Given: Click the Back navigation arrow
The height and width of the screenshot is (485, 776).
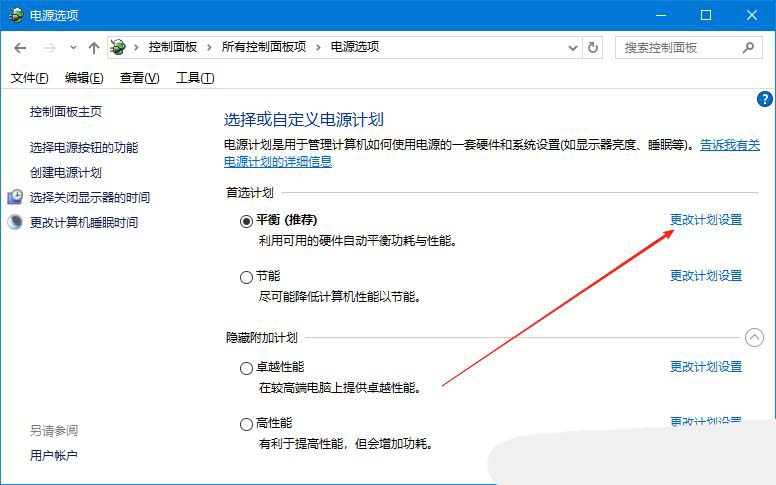Looking at the screenshot, I should click(20, 48).
